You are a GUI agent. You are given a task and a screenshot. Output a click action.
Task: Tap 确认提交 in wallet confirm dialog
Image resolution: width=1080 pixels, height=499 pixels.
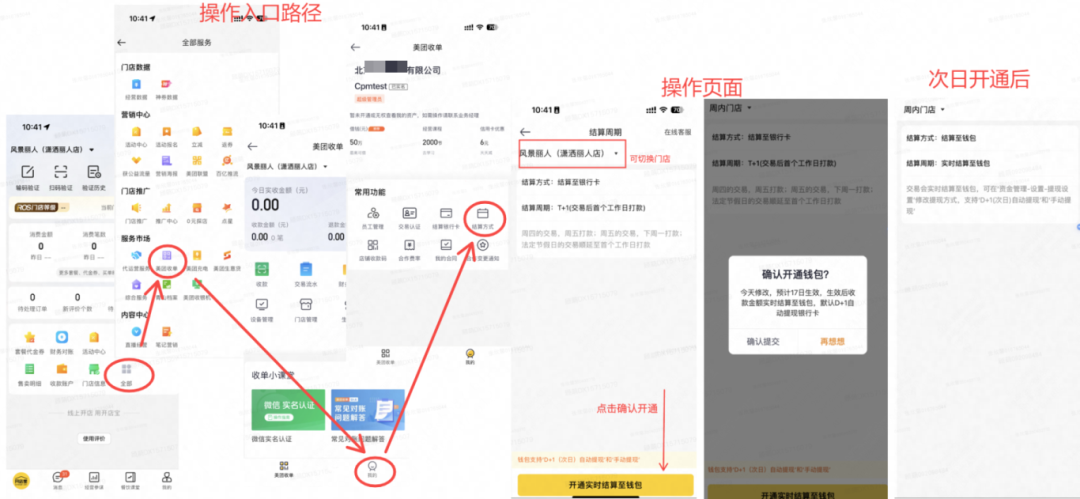[x=763, y=341]
